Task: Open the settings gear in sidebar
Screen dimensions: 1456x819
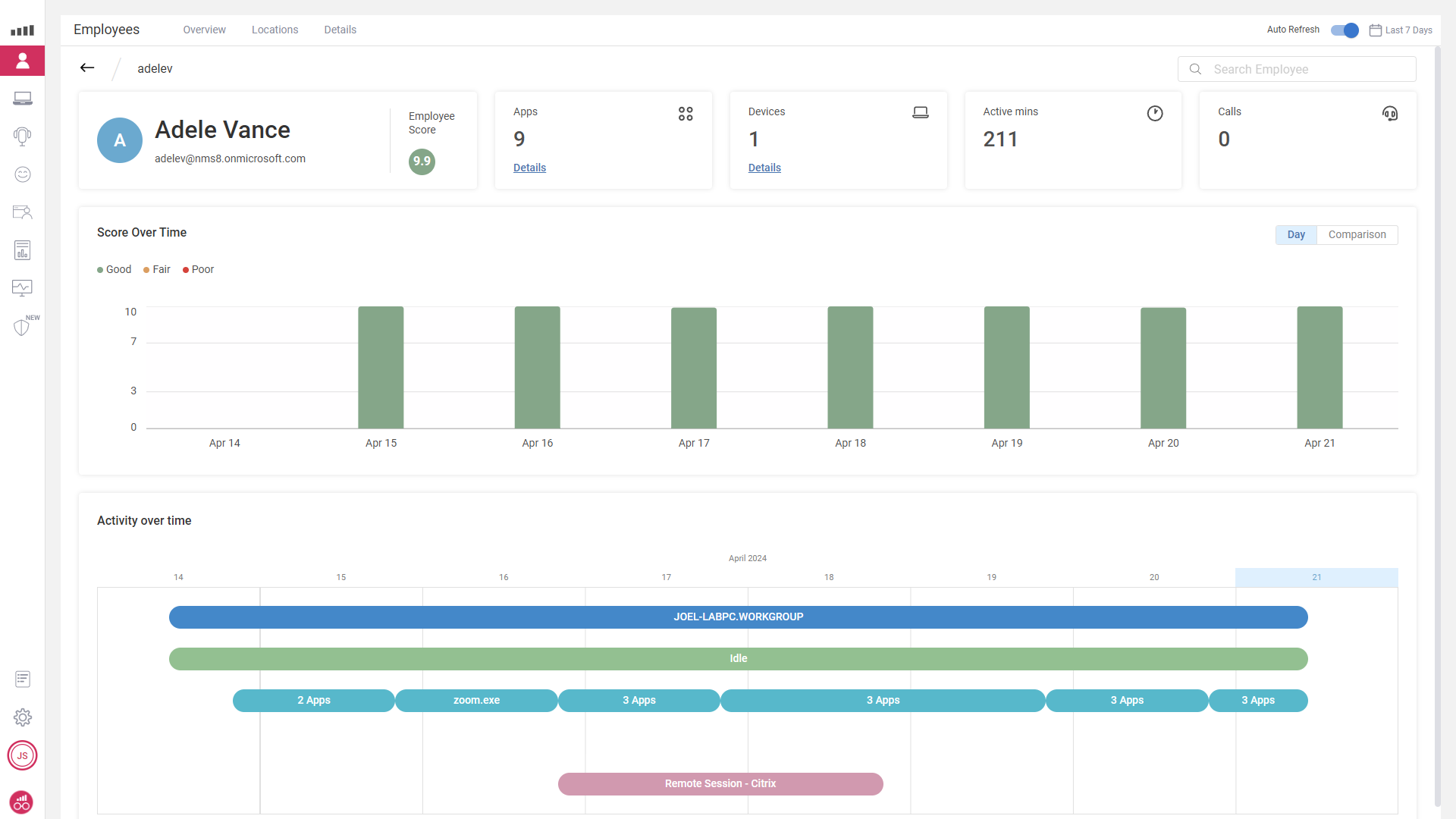Action: coord(23,717)
